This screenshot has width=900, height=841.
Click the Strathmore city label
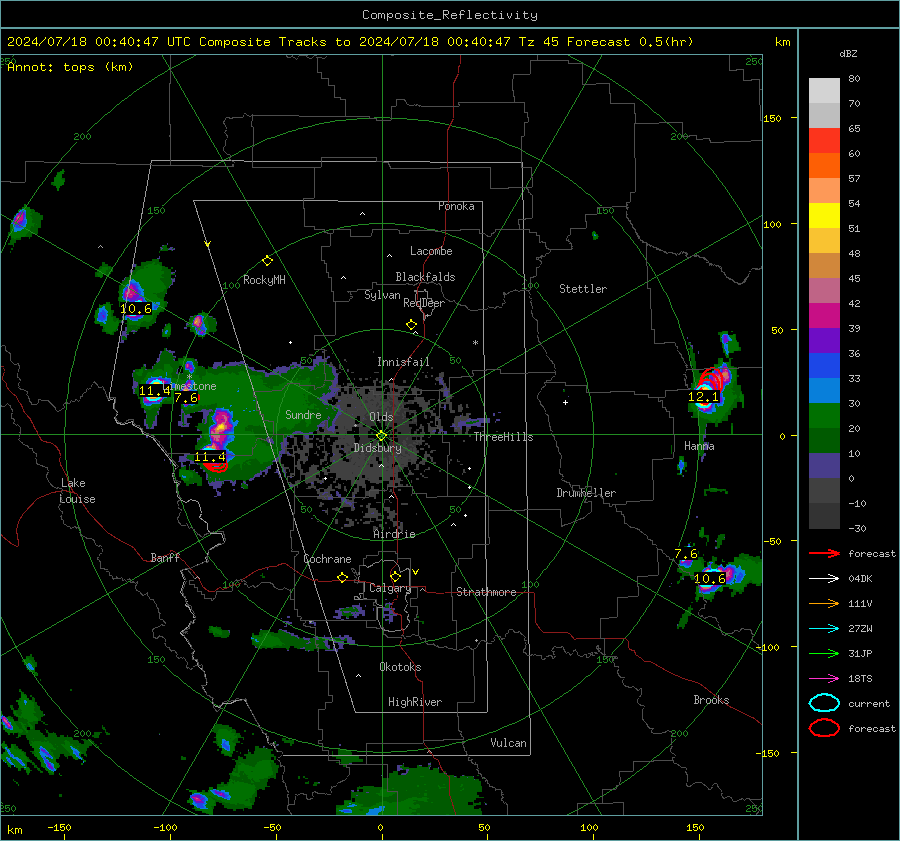click(486, 592)
